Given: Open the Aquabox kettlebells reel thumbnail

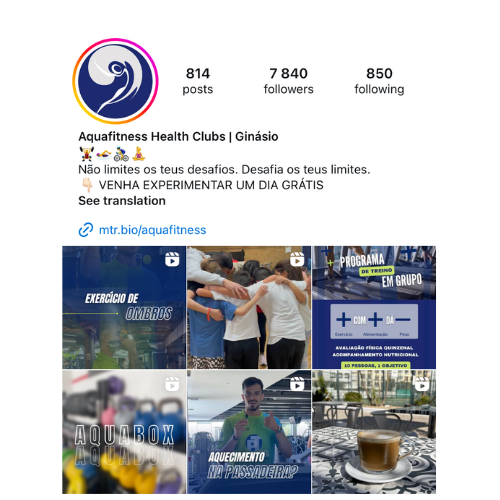Looking at the screenshot, I should coord(124,432).
